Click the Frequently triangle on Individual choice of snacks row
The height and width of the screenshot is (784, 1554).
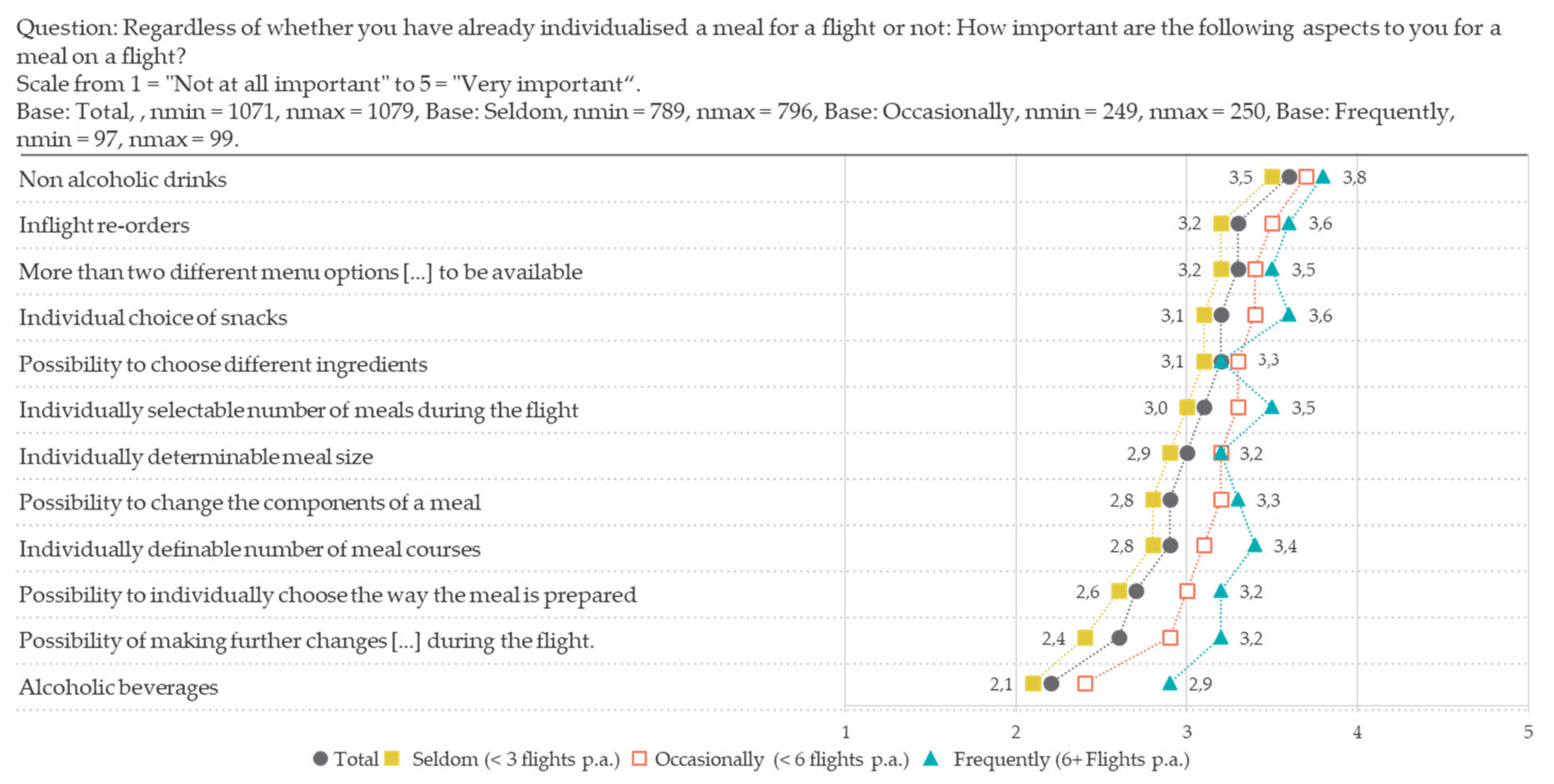1289,315
